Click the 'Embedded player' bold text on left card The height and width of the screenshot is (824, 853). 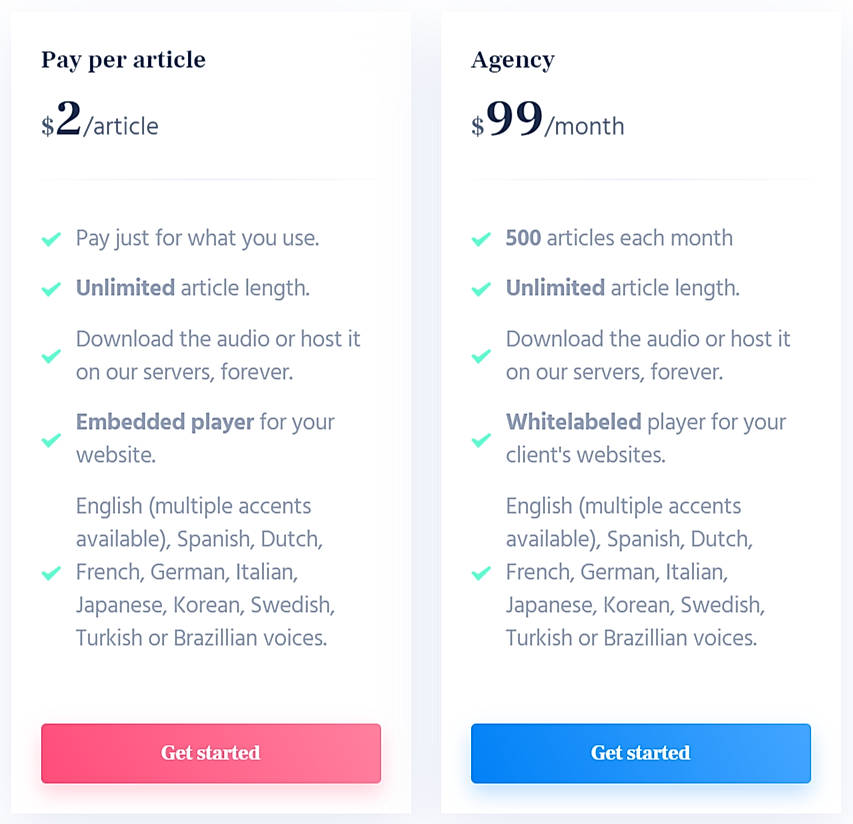[164, 421]
